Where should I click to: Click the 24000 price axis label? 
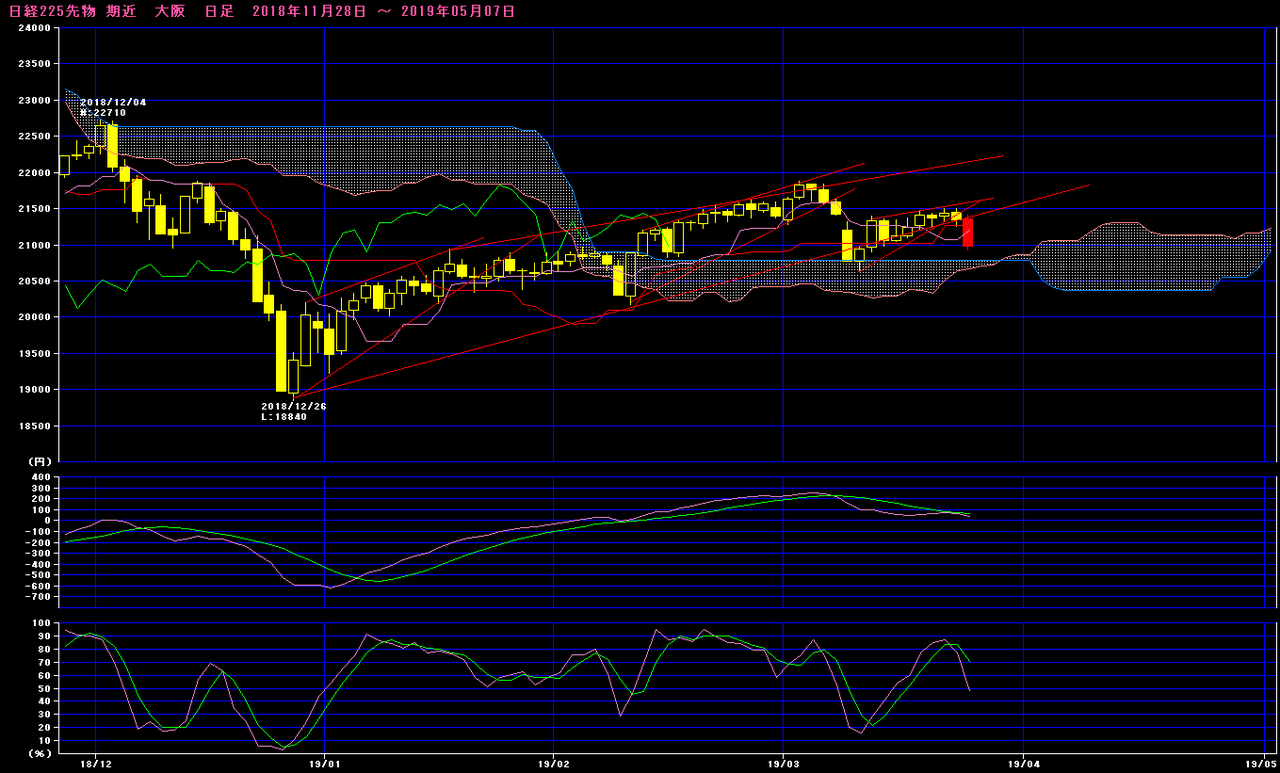pyautogui.click(x=35, y=29)
